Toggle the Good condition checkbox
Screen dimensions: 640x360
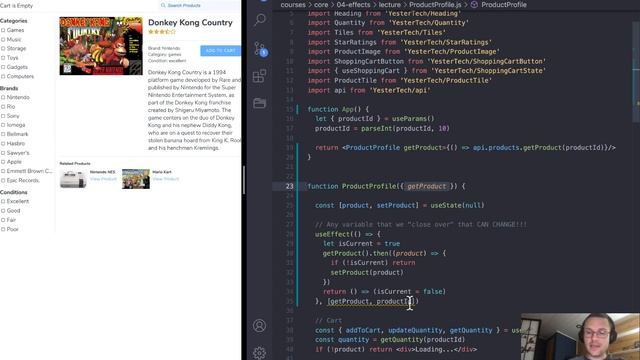click(3, 211)
